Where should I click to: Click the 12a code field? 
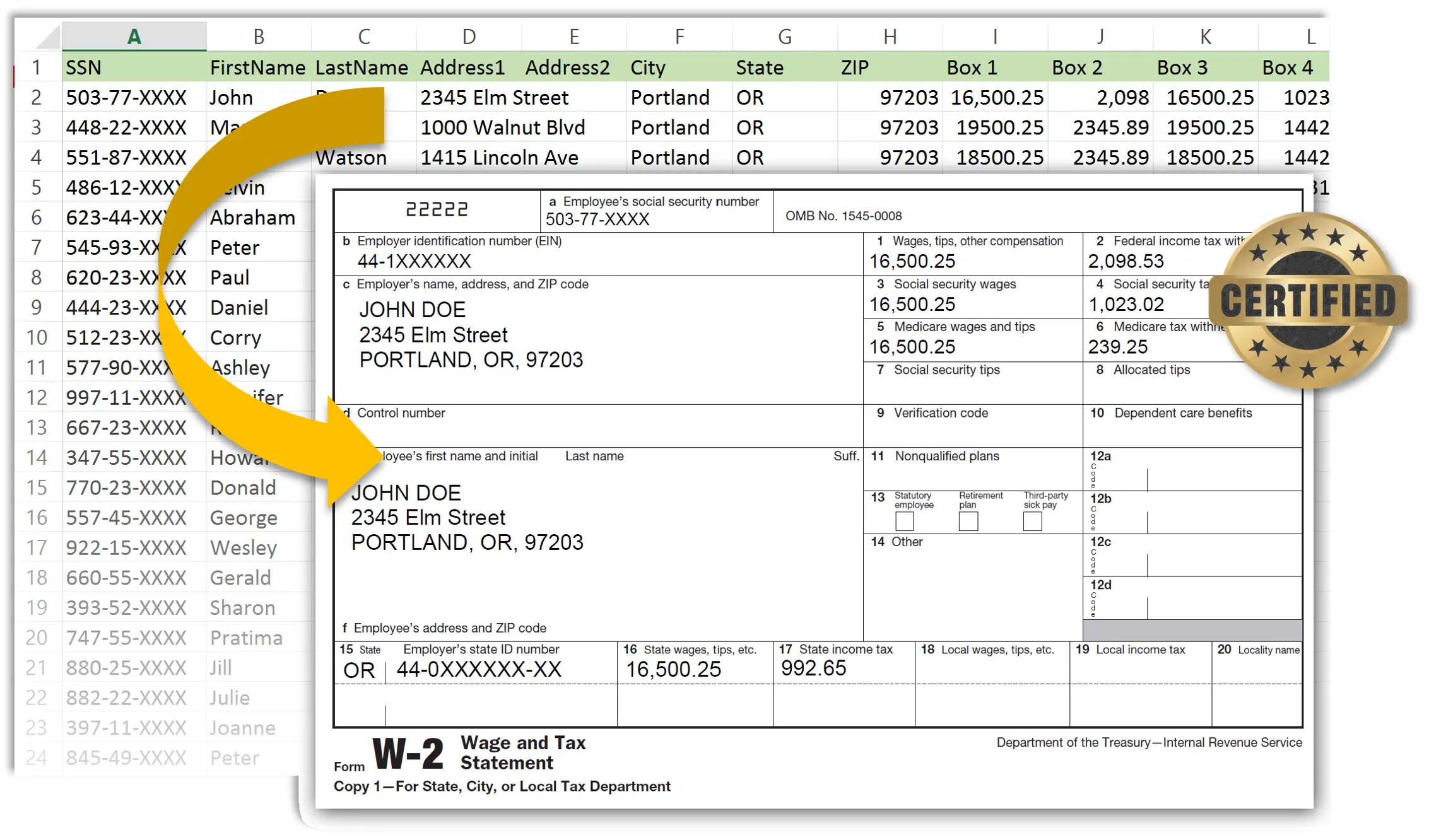1192,470
